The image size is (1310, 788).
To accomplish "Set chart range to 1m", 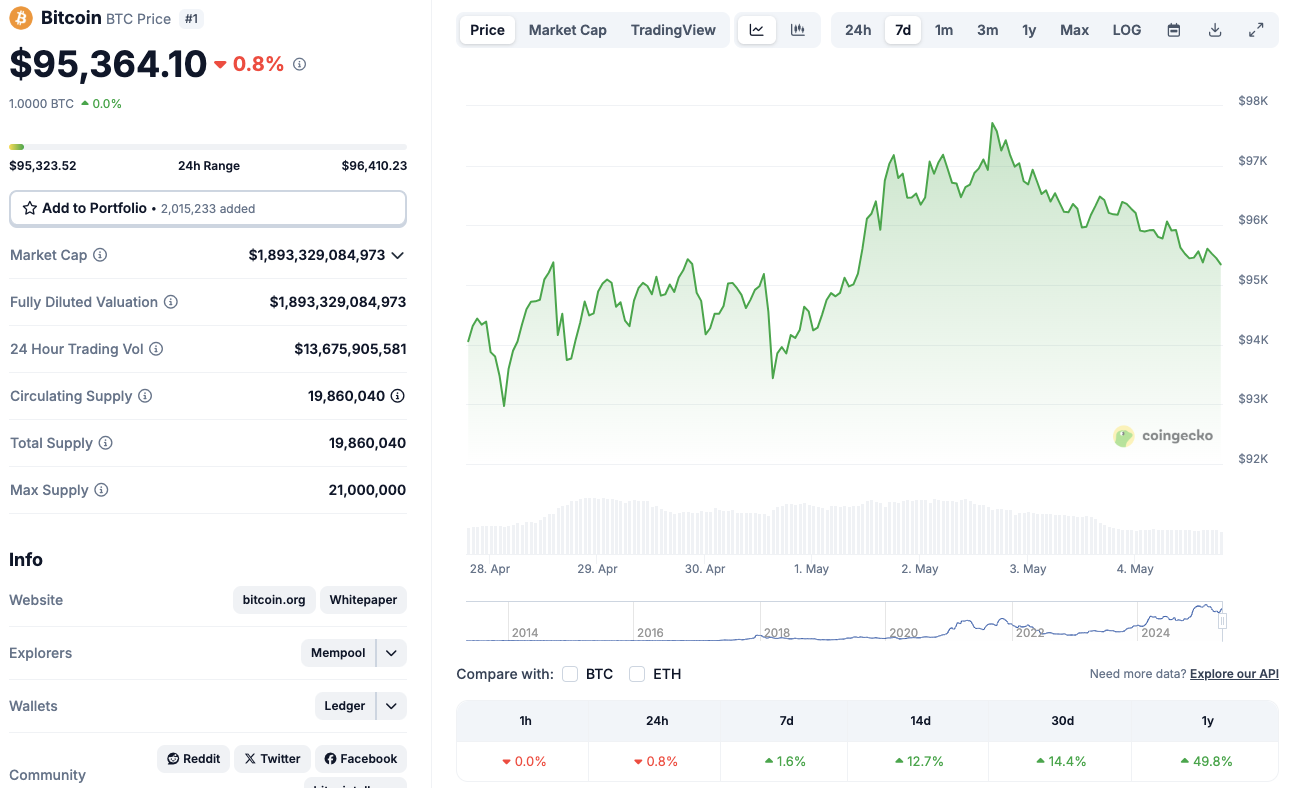I will tap(944, 30).
